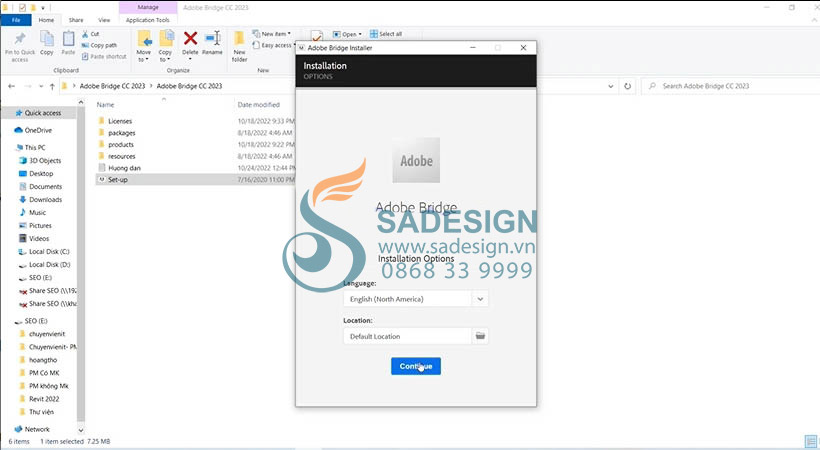Switch to the Share ribbon tab
The width and height of the screenshot is (820, 450).
(76, 20)
